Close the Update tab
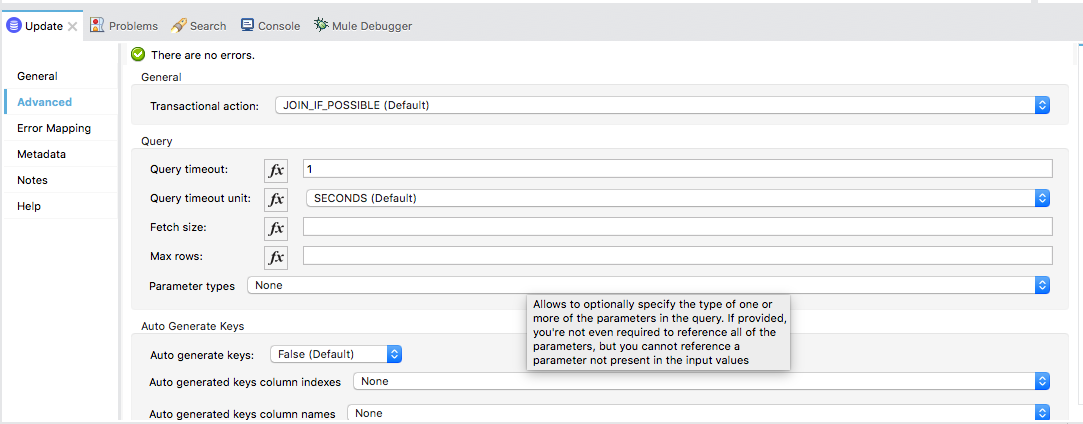The image size is (1083, 424). (73, 26)
